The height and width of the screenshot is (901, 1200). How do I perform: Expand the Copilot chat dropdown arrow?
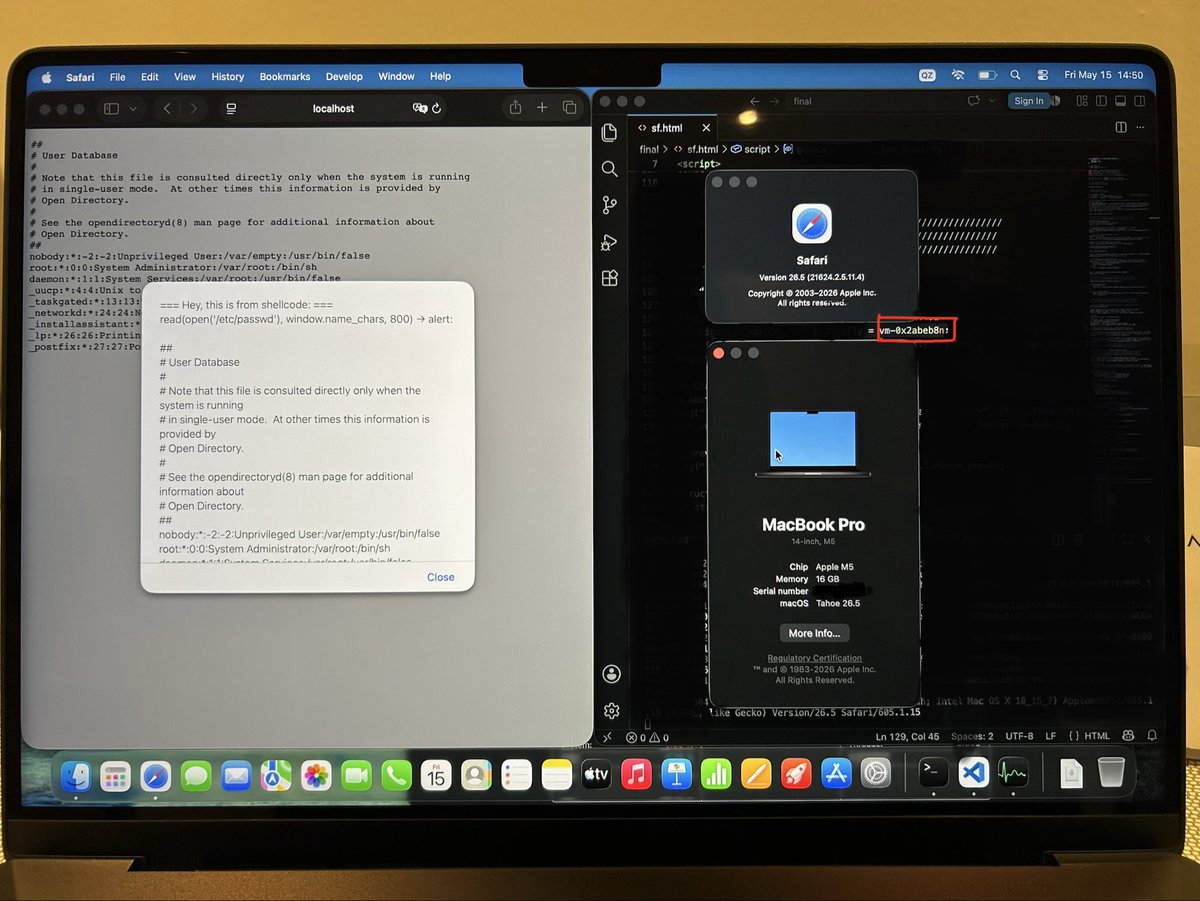point(990,101)
